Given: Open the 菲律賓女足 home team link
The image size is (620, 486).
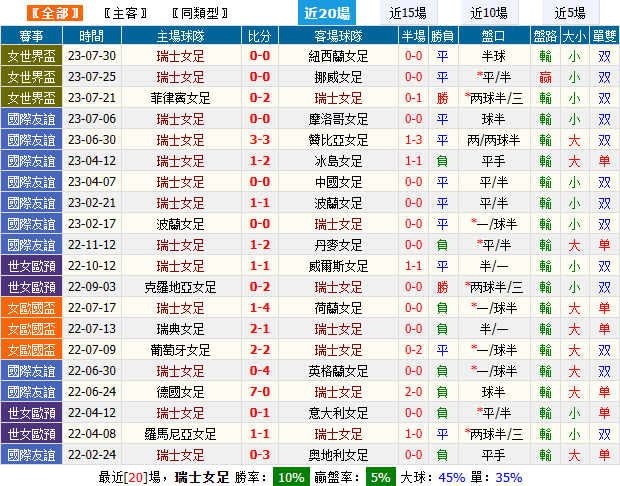Looking at the screenshot, I should point(182,98).
